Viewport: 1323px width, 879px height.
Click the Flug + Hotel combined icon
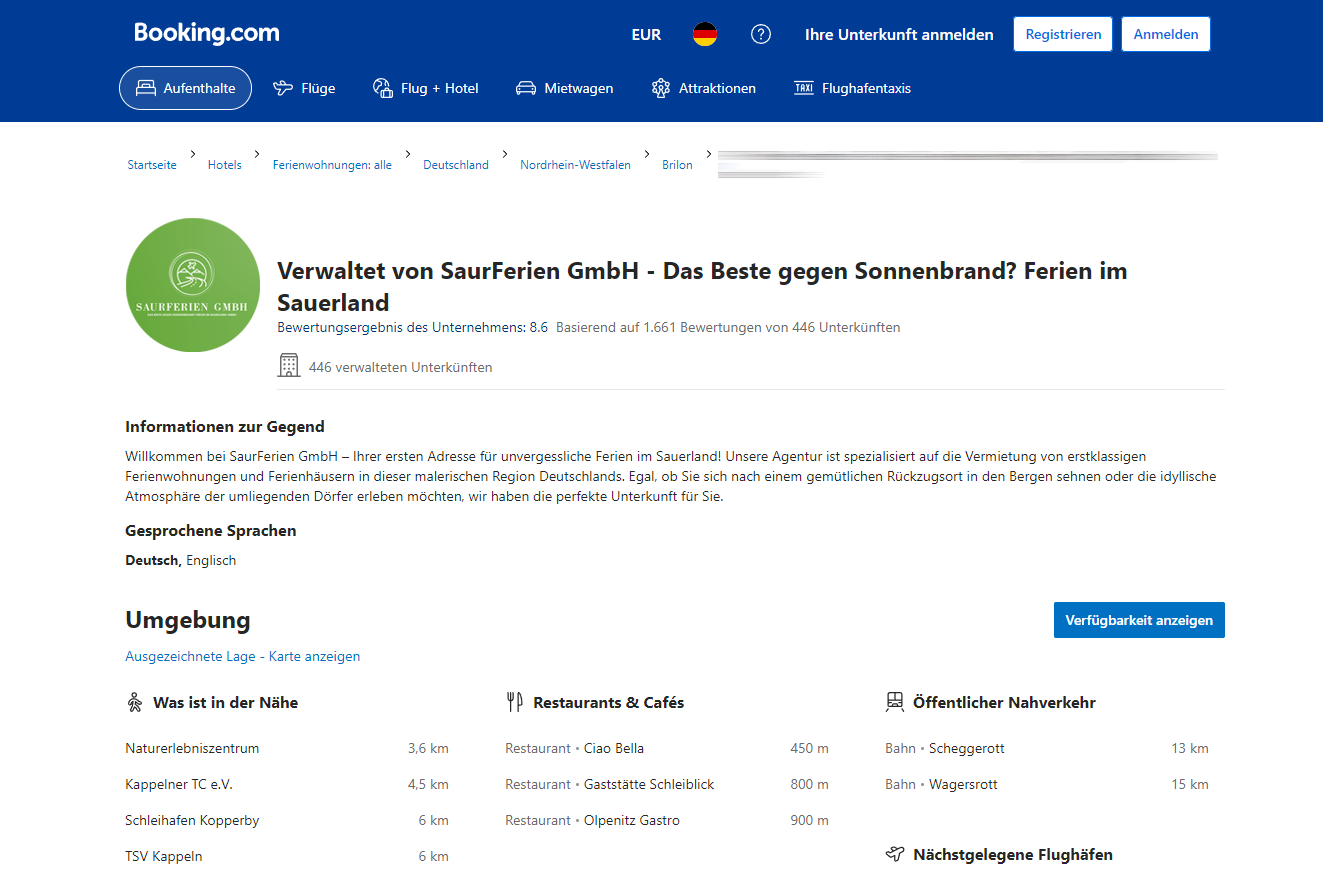click(x=383, y=88)
